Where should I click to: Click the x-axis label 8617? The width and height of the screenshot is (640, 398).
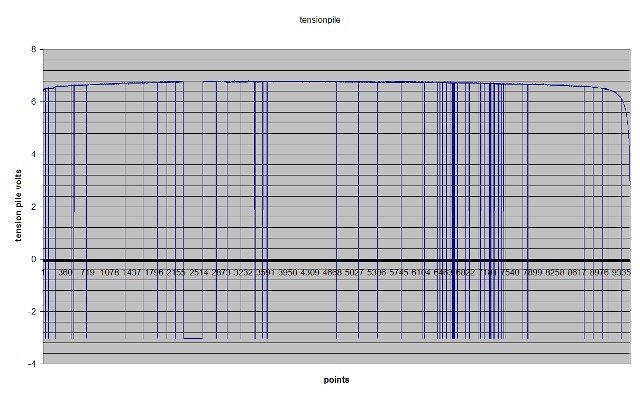tap(577, 272)
